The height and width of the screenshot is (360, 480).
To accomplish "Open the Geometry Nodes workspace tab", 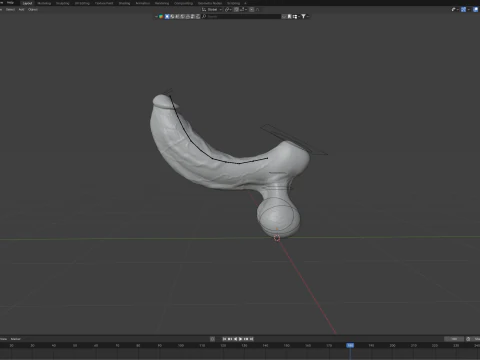I will coord(210,3).
